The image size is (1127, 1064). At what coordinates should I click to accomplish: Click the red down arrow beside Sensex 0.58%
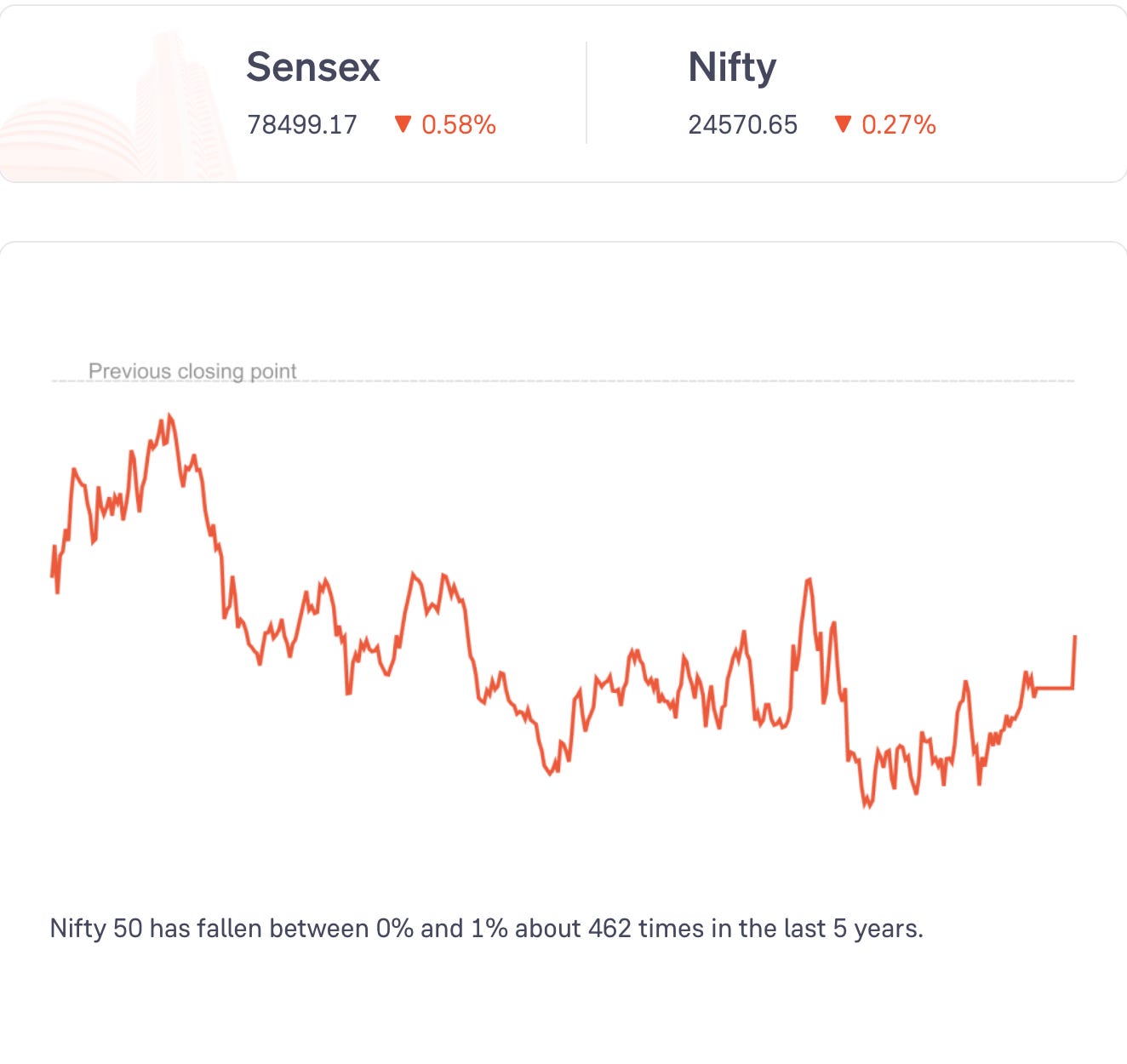click(x=403, y=125)
